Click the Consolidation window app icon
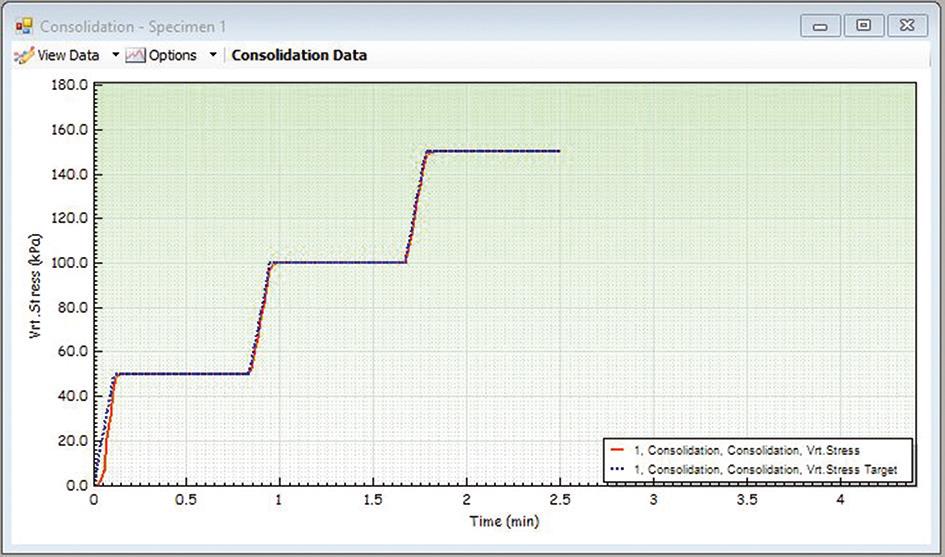Viewport: 945px width, 557px height. click(24, 26)
